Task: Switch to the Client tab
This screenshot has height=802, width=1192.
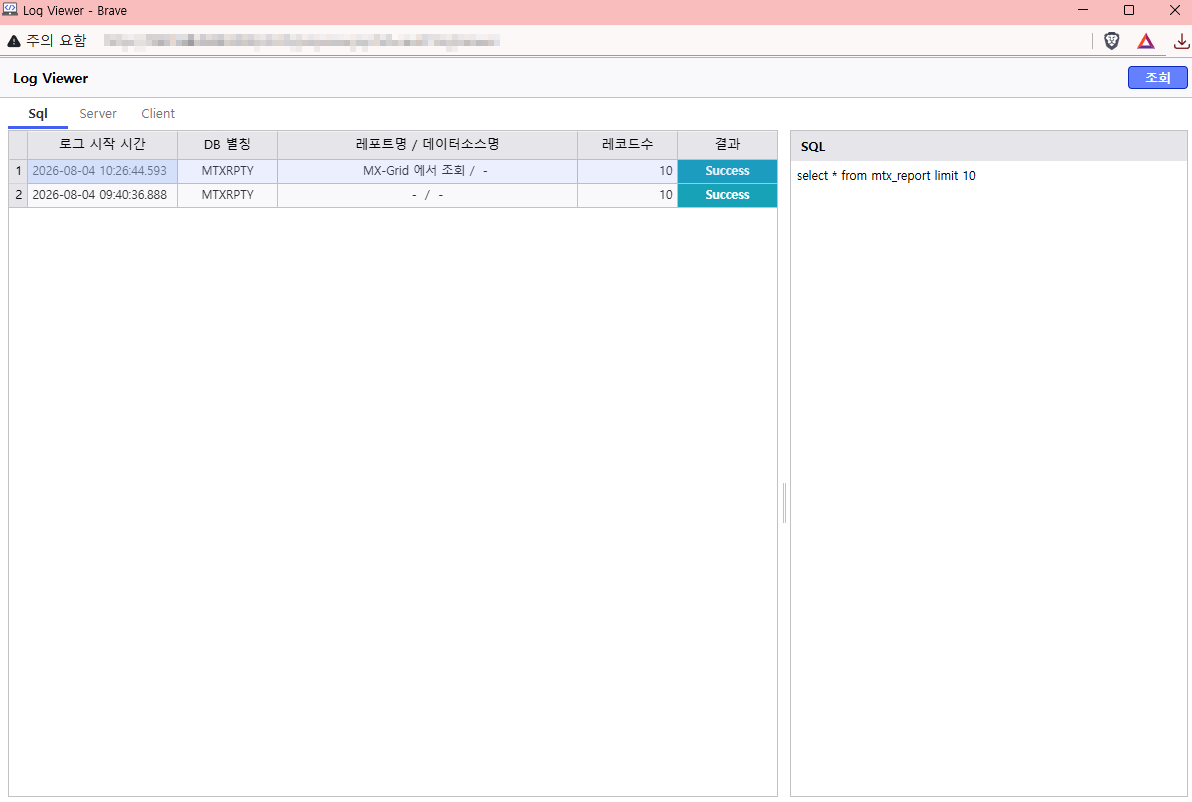Action: [x=158, y=113]
